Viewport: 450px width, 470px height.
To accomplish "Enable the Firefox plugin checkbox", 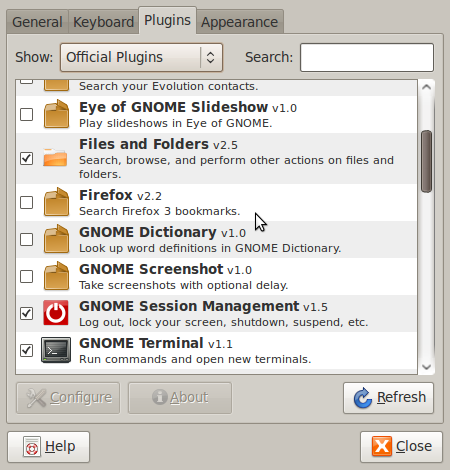I will 27,202.
